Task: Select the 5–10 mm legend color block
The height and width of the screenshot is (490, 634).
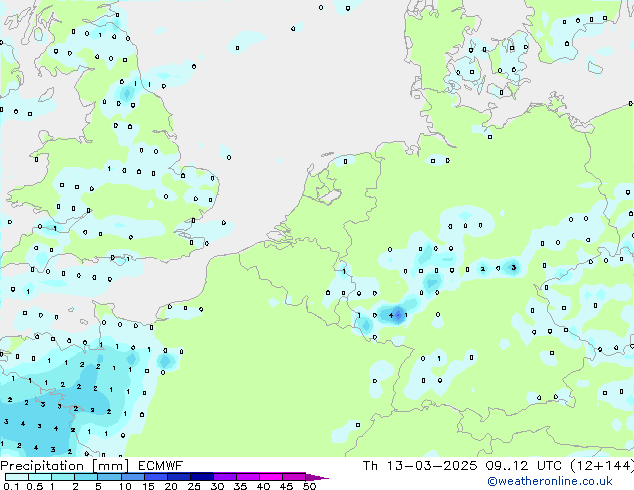Action: 110,477
